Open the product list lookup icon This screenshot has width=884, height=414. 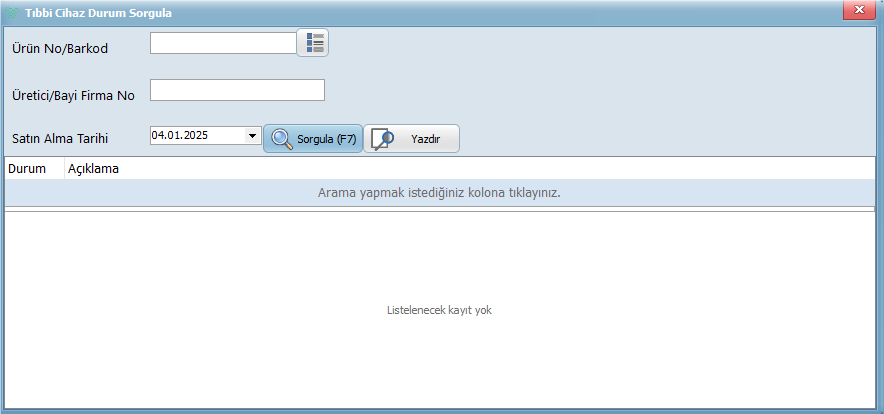pyautogui.click(x=314, y=42)
